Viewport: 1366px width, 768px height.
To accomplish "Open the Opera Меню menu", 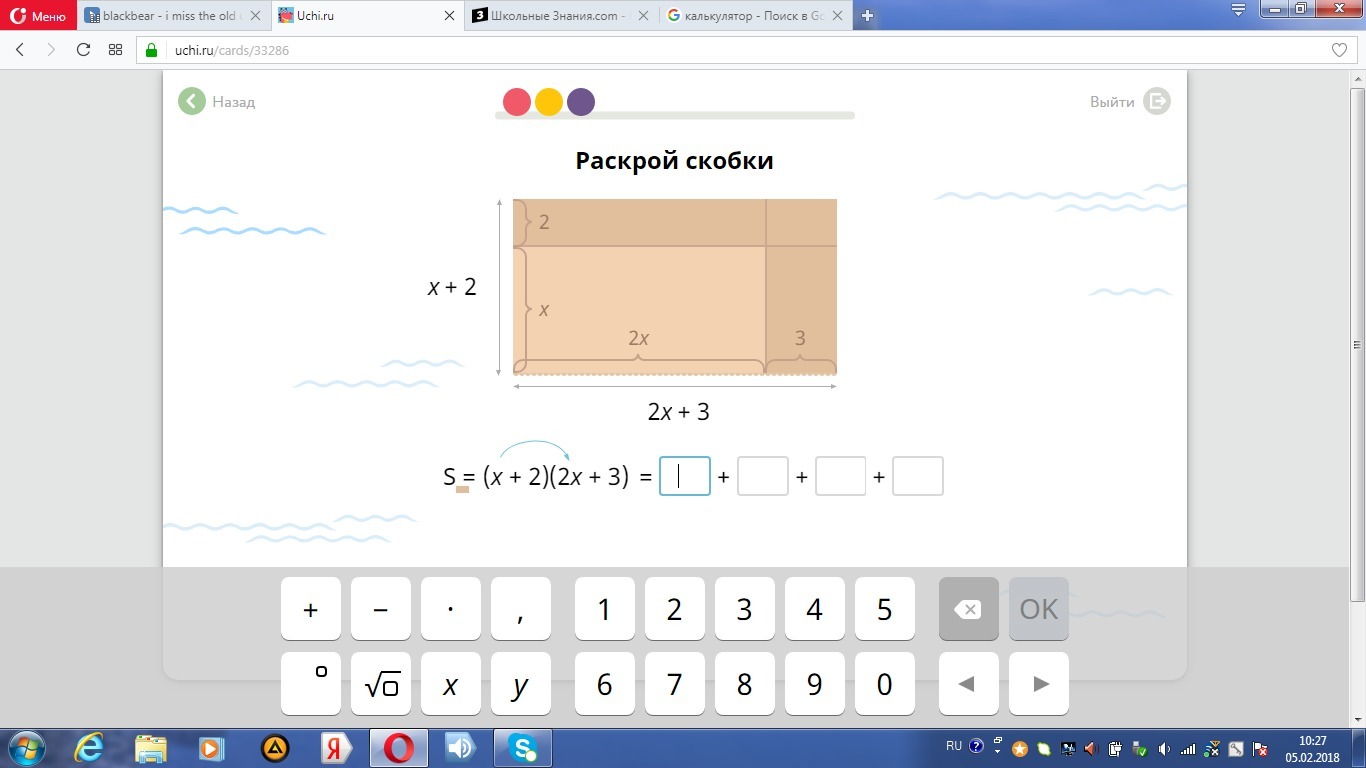I will (x=38, y=16).
